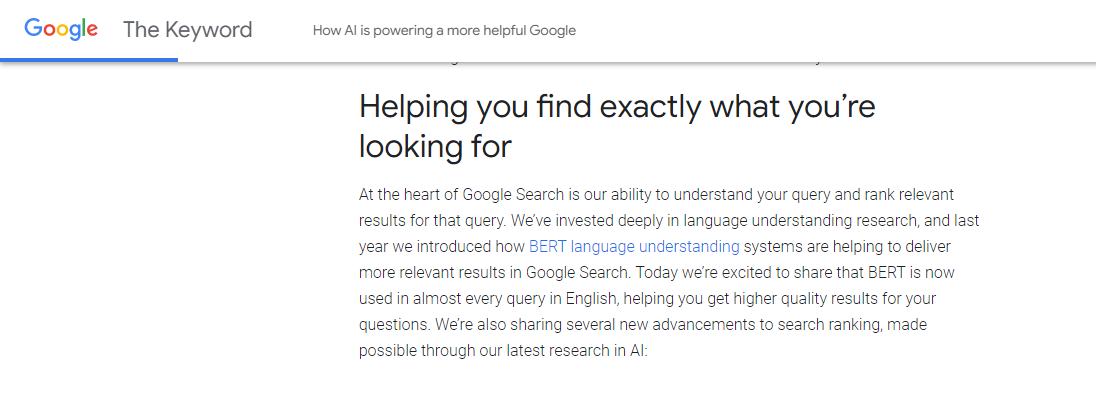Click the header title "How AI is powering a more helpful Google"
1096x394 pixels.
[x=444, y=31]
